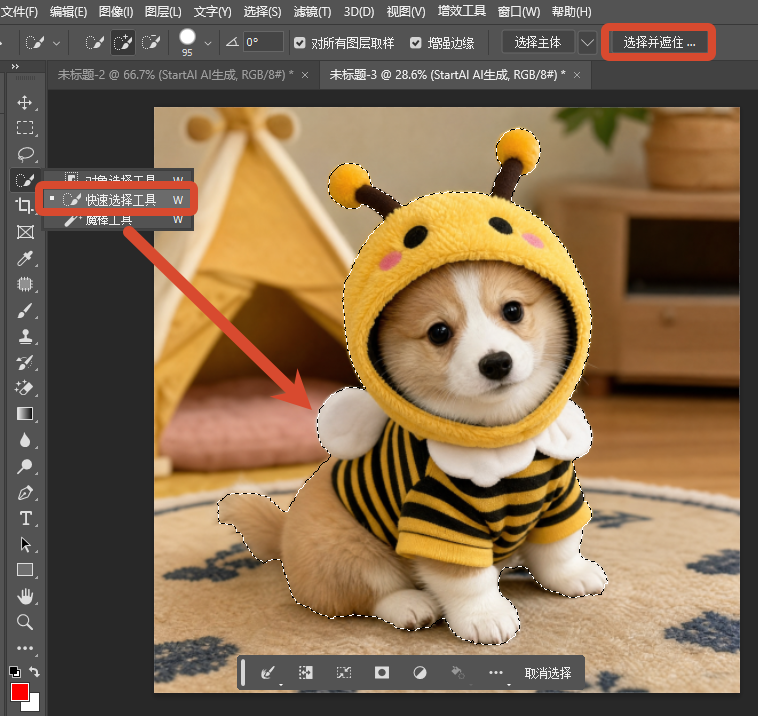Open the 滤镜(T) menu

click(x=312, y=12)
